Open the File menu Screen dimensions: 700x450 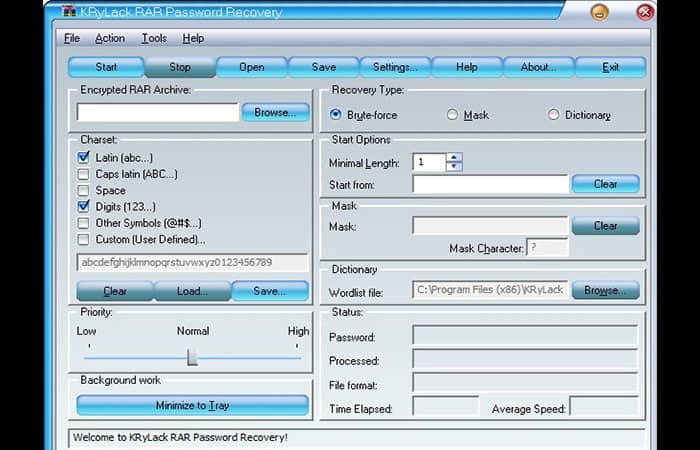[71, 38]
